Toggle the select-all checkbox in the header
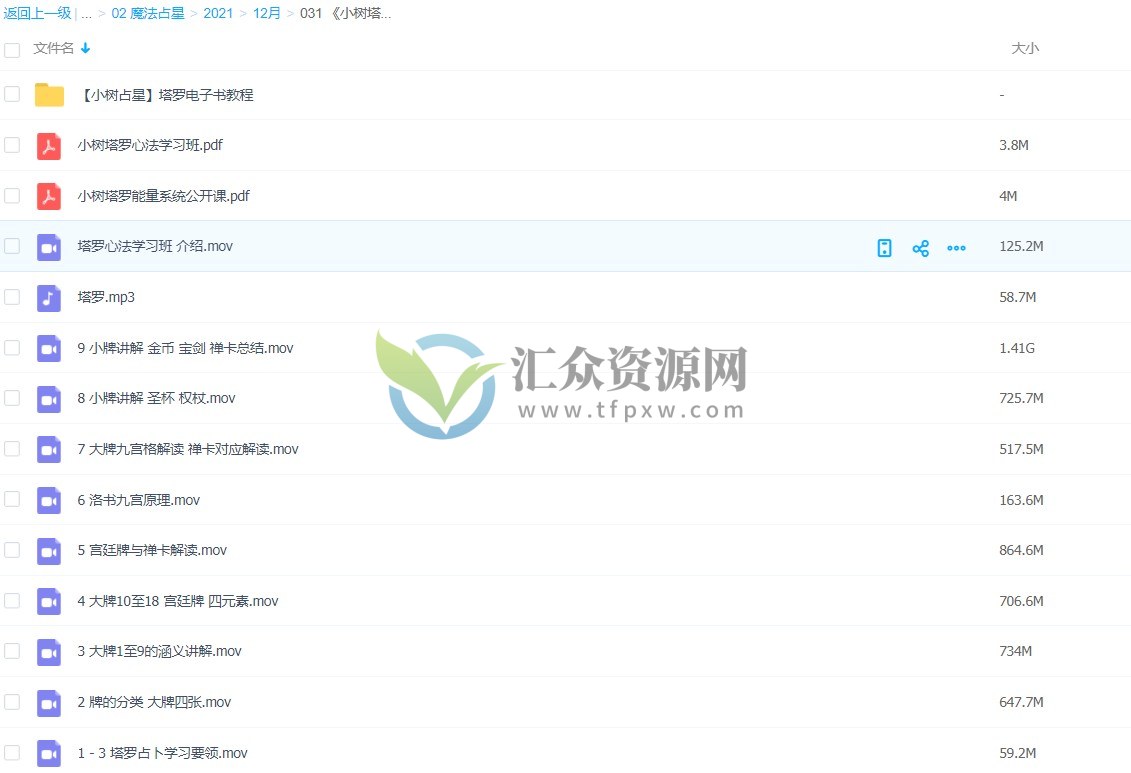Screen dimensions: 1131x773 click(12, 48)
